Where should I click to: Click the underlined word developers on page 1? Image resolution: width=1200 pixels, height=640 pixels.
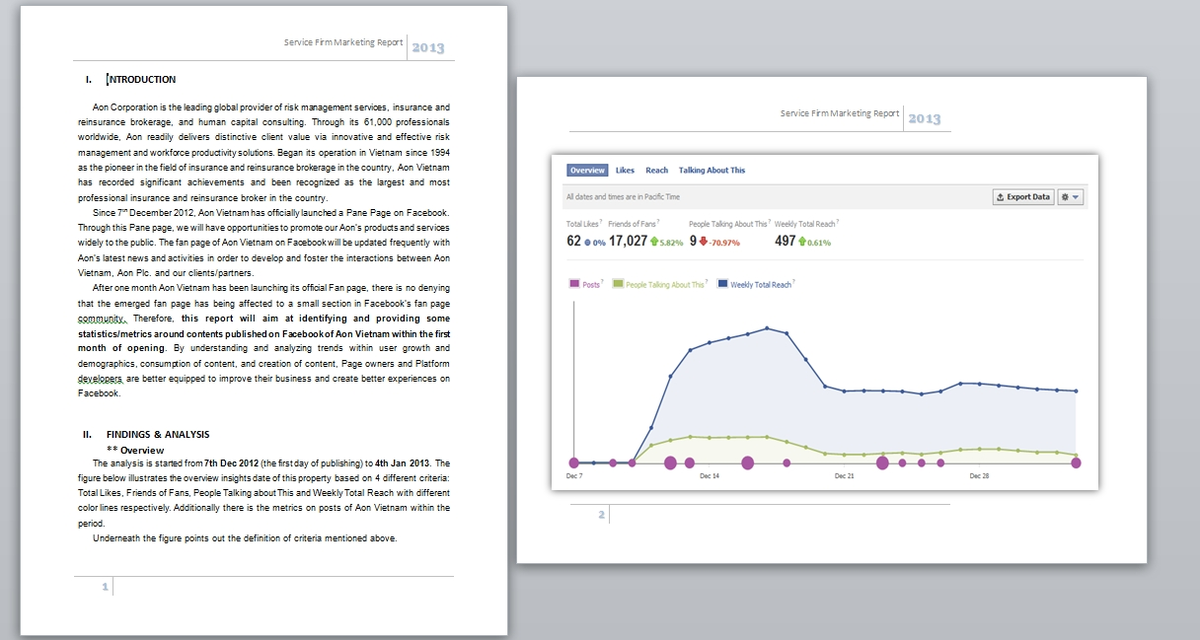[x=102, y=379]
